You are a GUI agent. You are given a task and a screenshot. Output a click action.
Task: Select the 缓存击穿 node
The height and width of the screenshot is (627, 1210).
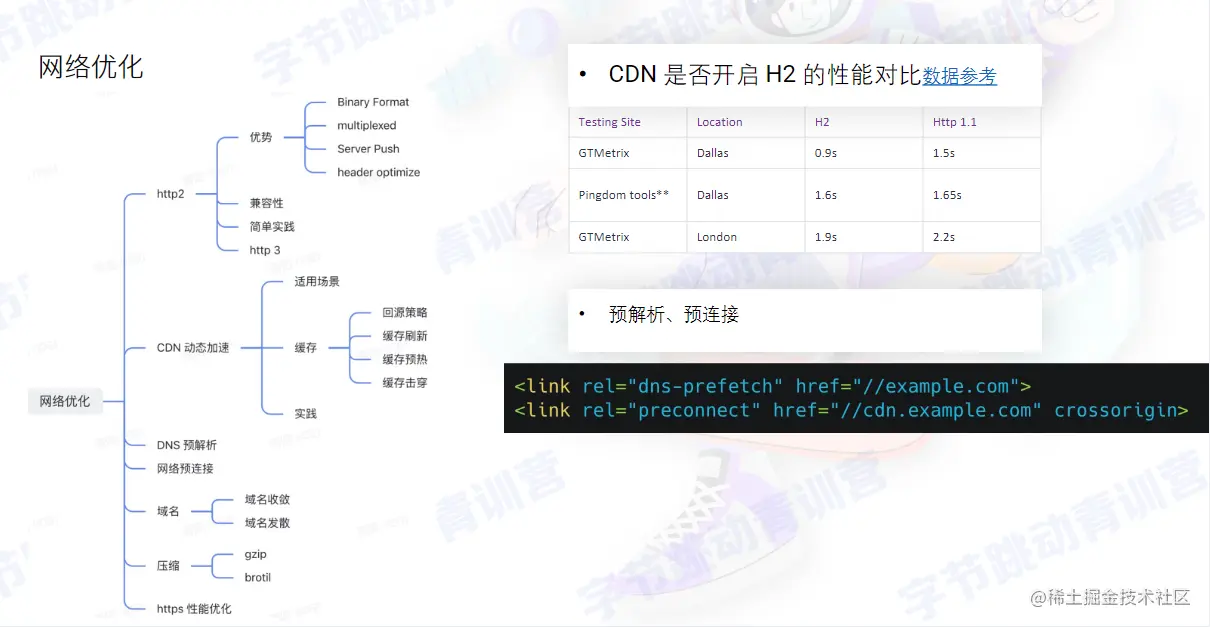click(x=405, y=382)
